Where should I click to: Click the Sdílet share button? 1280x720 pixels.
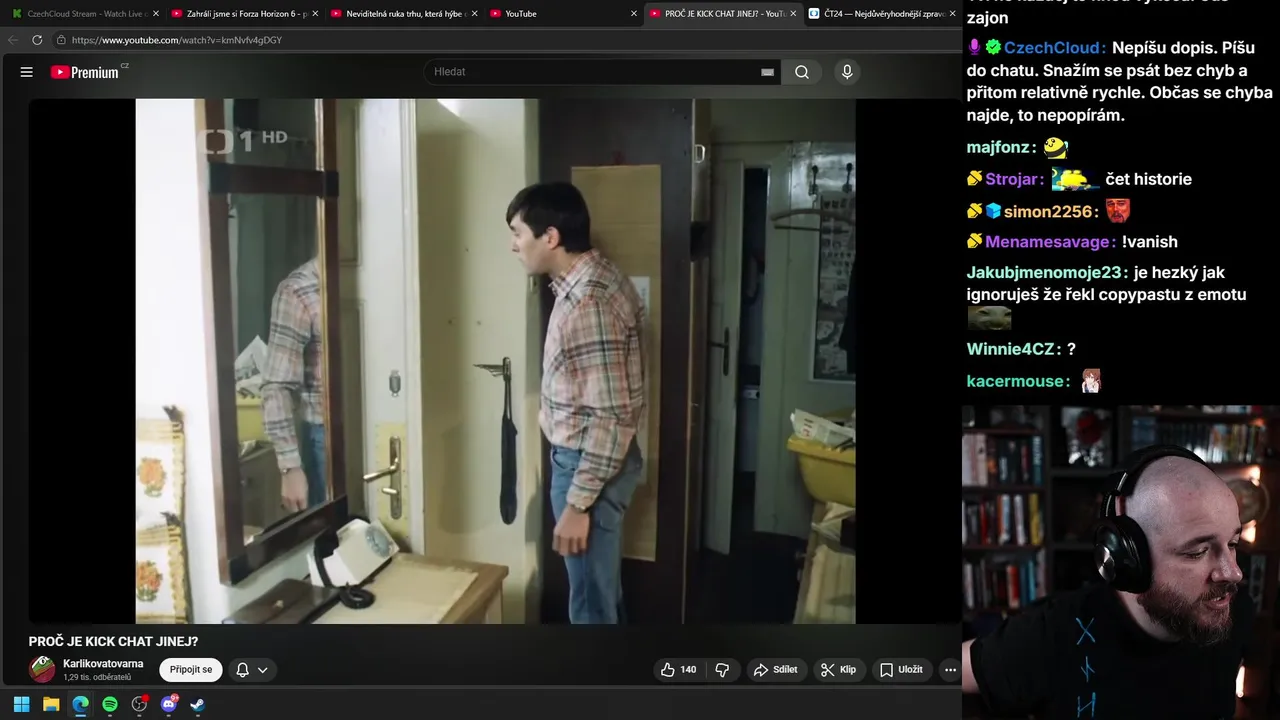775,670
